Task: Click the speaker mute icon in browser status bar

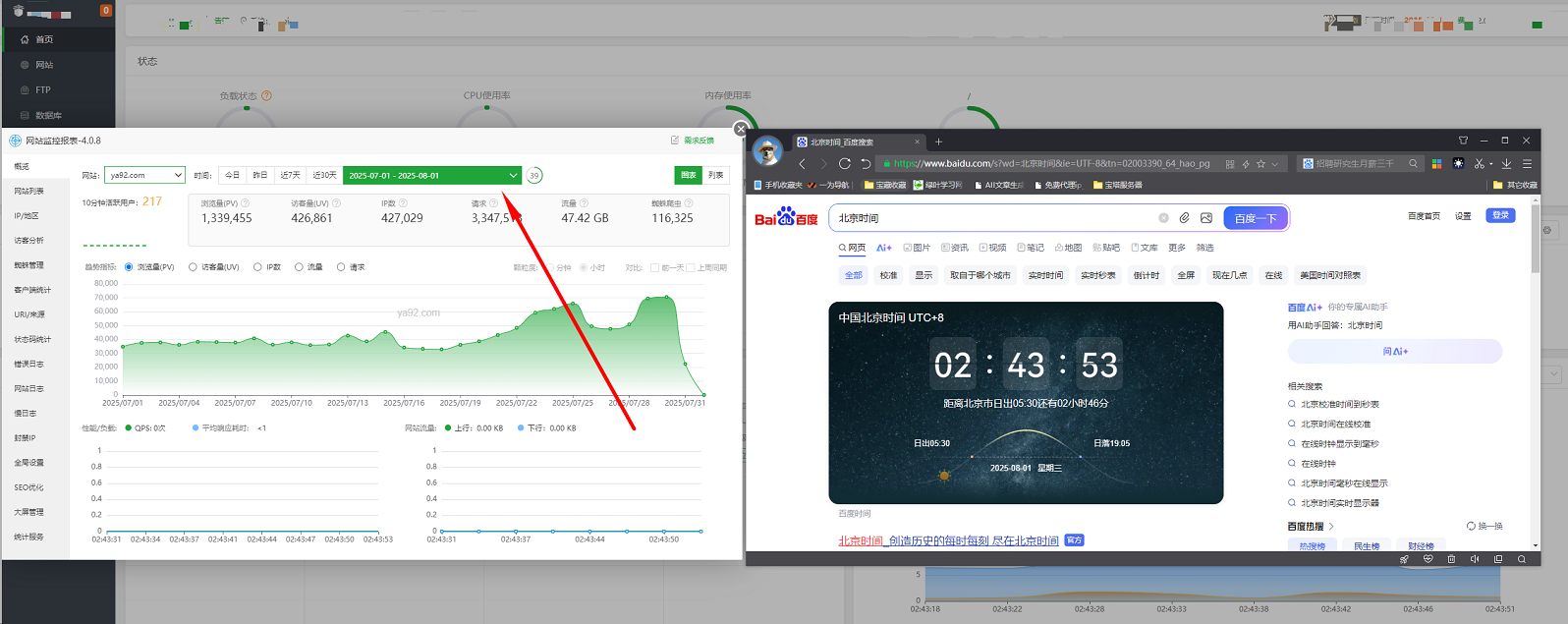Action: pos(1475,559)
